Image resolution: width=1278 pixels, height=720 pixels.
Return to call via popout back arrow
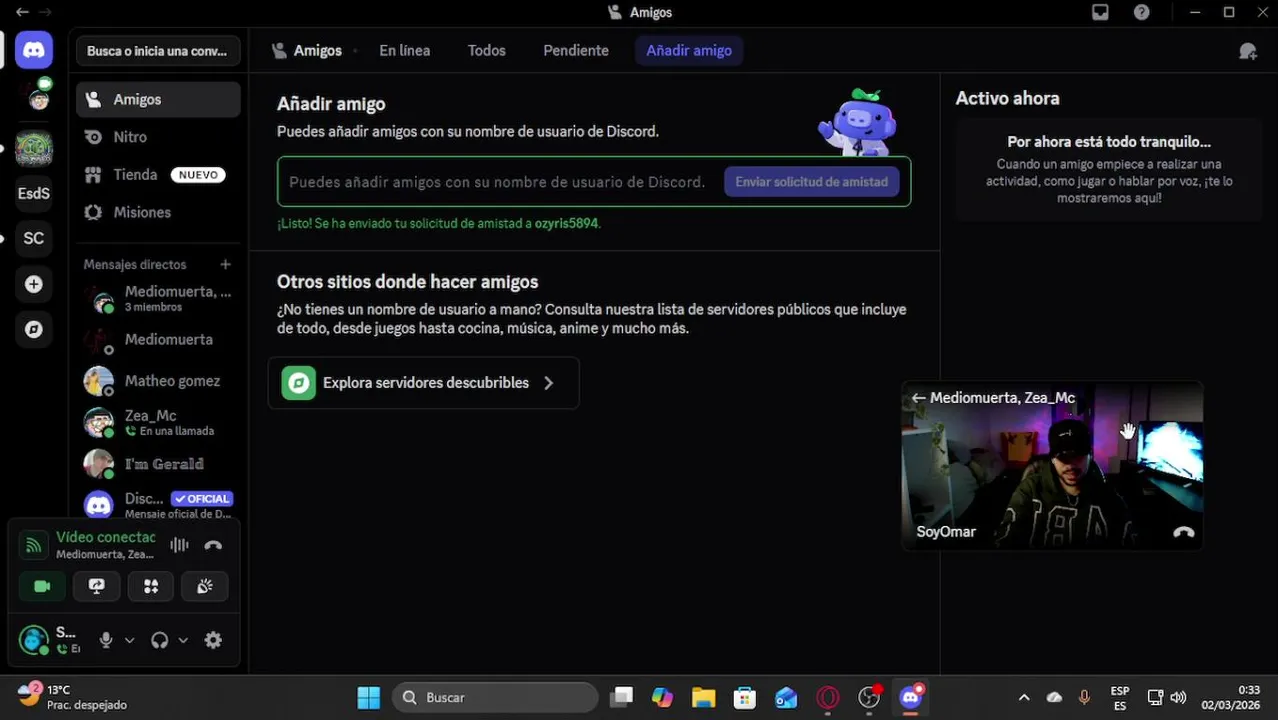918,398
